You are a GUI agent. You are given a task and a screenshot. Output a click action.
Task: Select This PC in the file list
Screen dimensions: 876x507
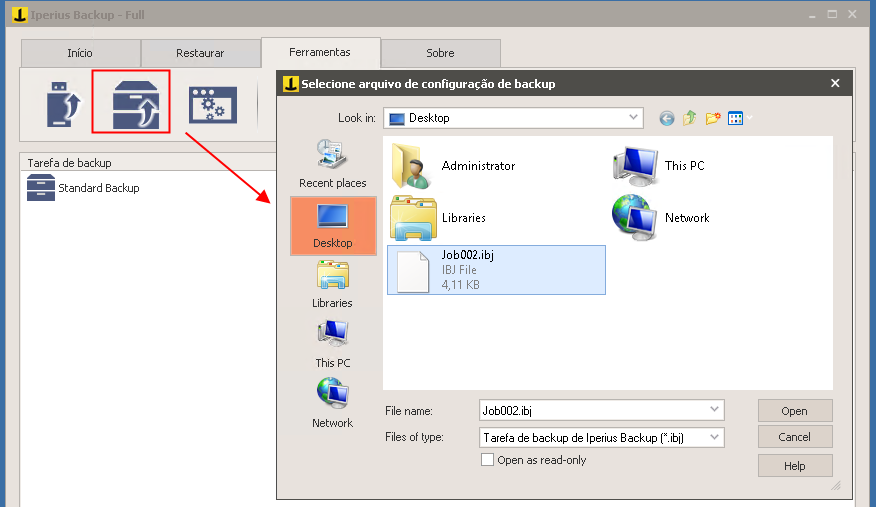pos(659,166)
